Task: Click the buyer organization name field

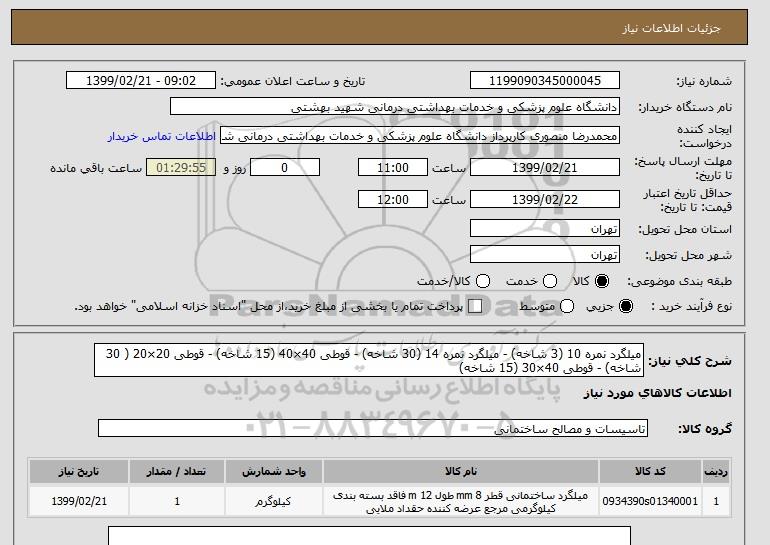Action: [395, 107]
